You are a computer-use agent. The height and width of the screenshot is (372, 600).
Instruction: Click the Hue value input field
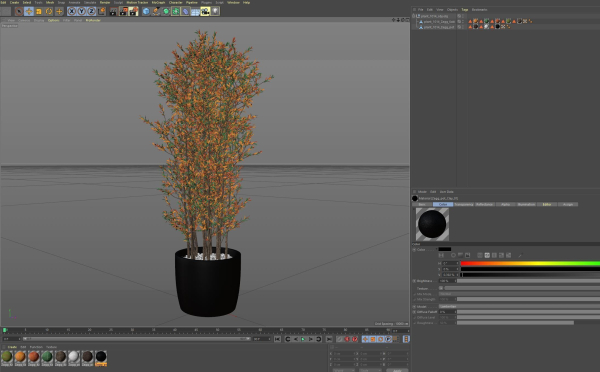(x=450, y=263)
